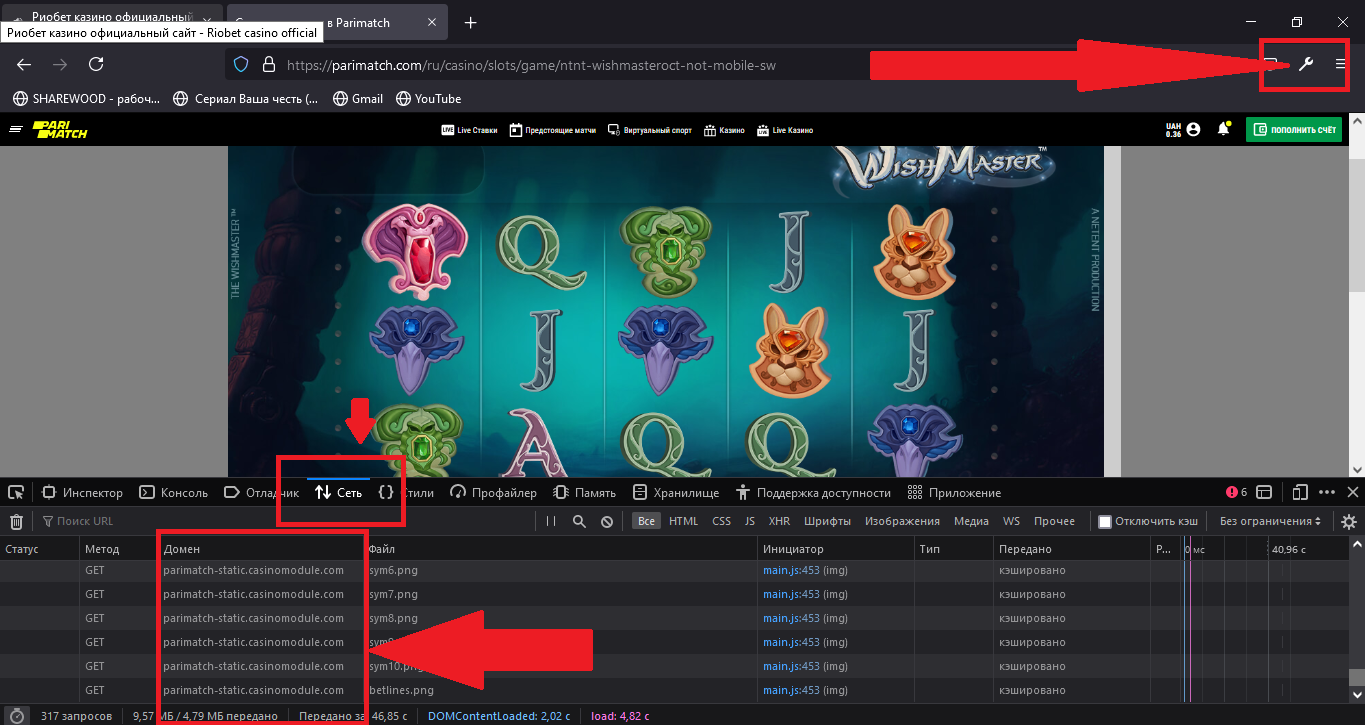Open the 'Без ограничения' throttling dropdown
1365x725 pixels.
(x=1270, y=521)
